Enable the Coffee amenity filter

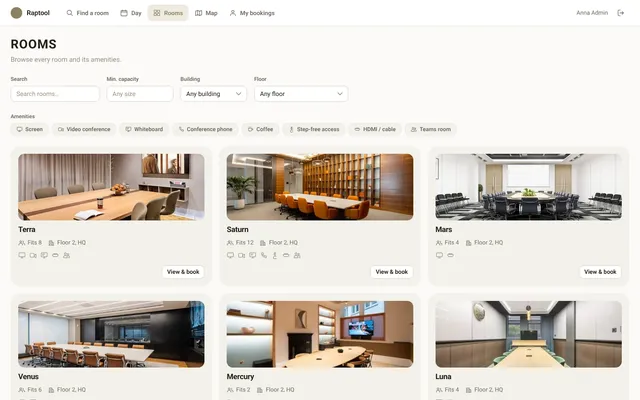(x=260, y=129)
